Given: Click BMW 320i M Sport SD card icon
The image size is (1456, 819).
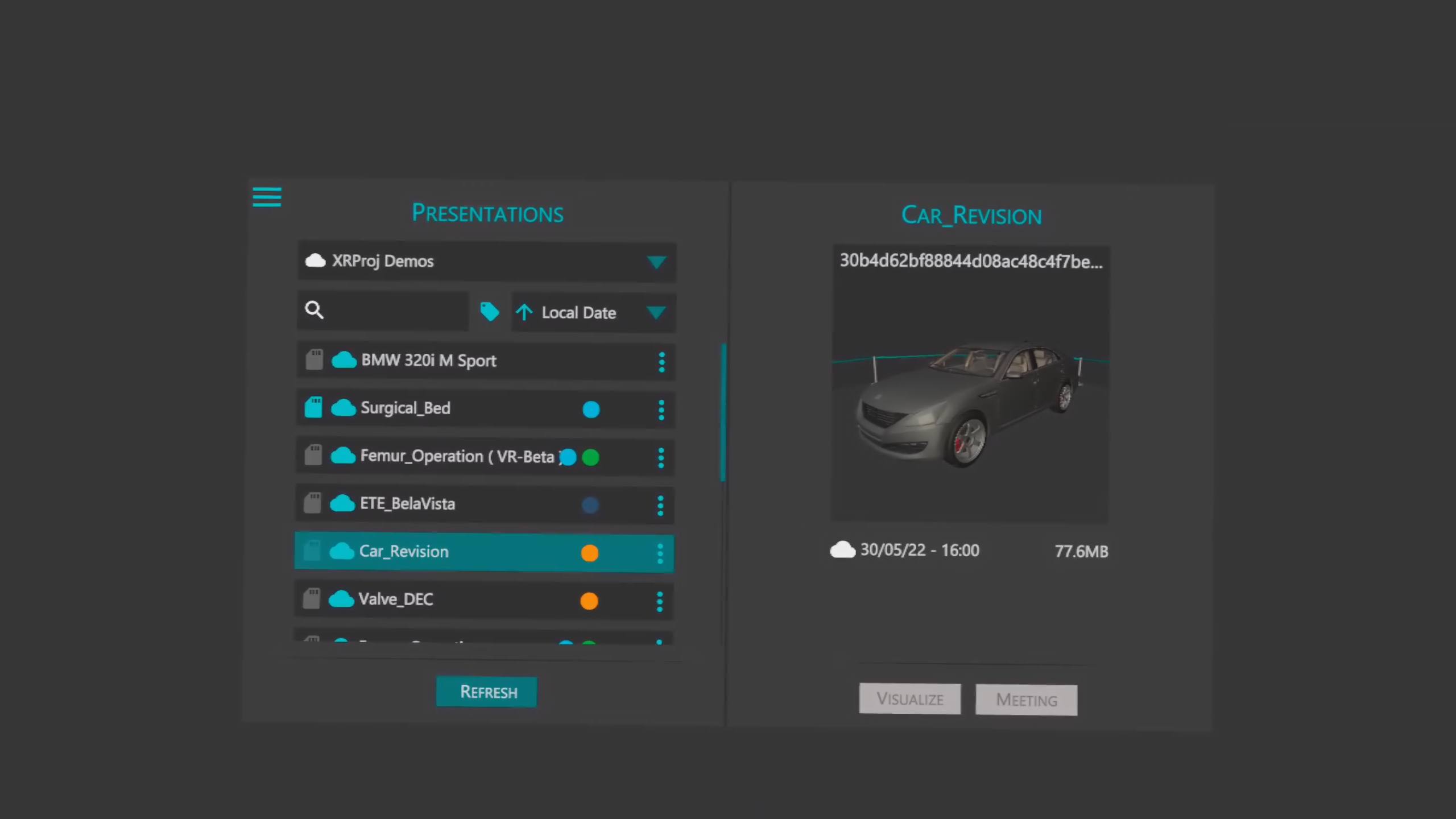Looking at the screenshot, I should [314, 359].
